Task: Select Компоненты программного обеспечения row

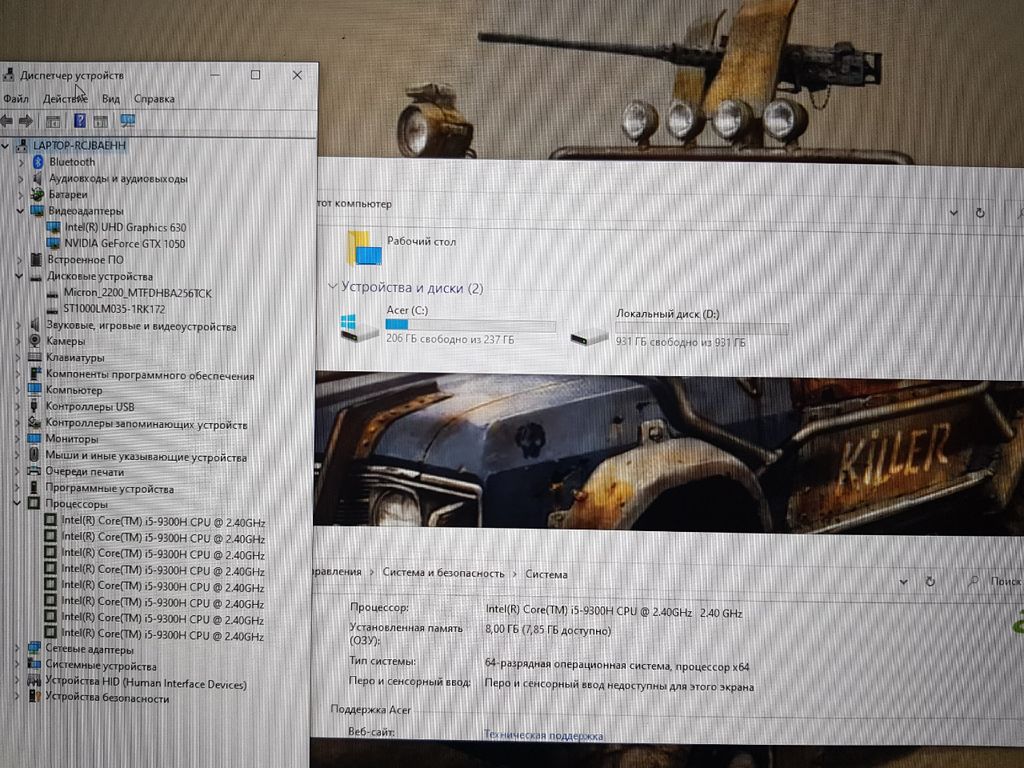Action: [150, 376]
